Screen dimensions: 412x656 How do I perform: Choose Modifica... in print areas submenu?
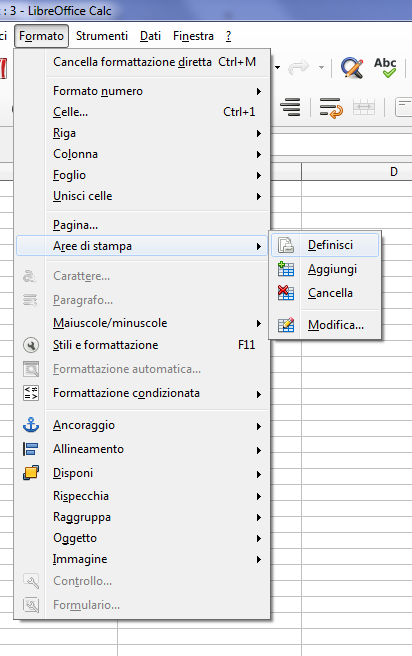(x=325, y=325)
